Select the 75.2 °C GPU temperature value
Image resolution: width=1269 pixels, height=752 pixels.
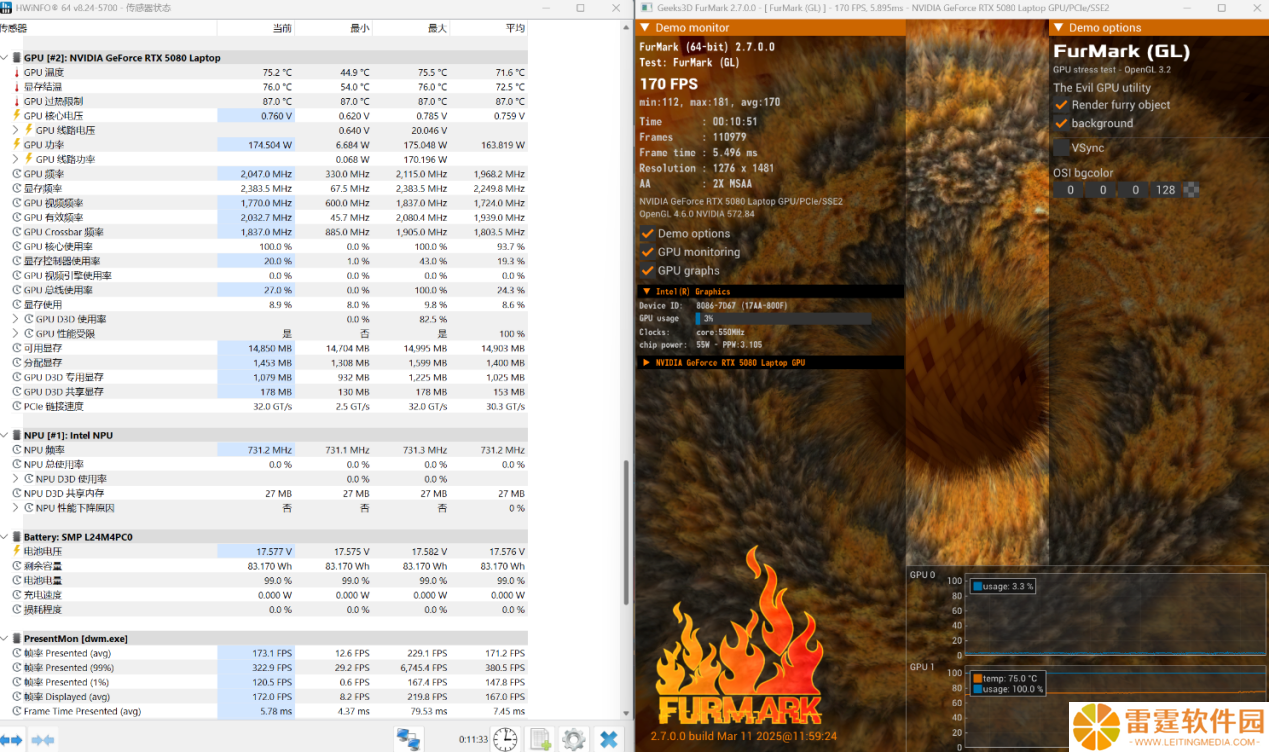pyautogui.click(x=277, y=73)
